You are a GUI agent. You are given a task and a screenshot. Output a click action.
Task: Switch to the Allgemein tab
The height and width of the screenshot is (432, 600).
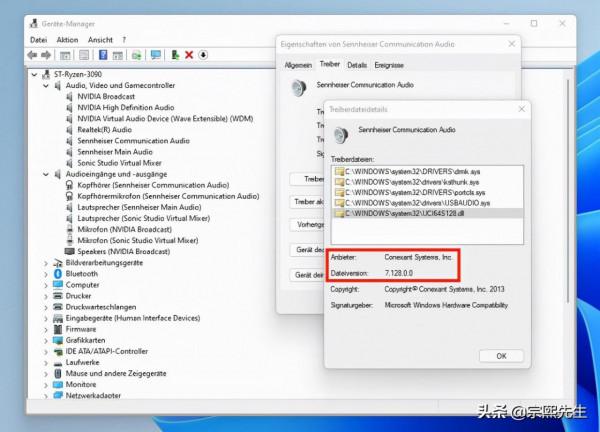tap(298, 65)
